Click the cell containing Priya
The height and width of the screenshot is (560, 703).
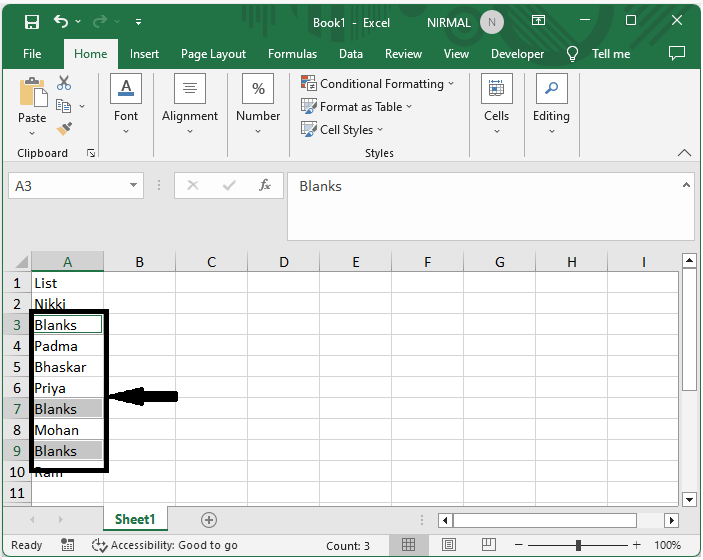tap(67, 388)
